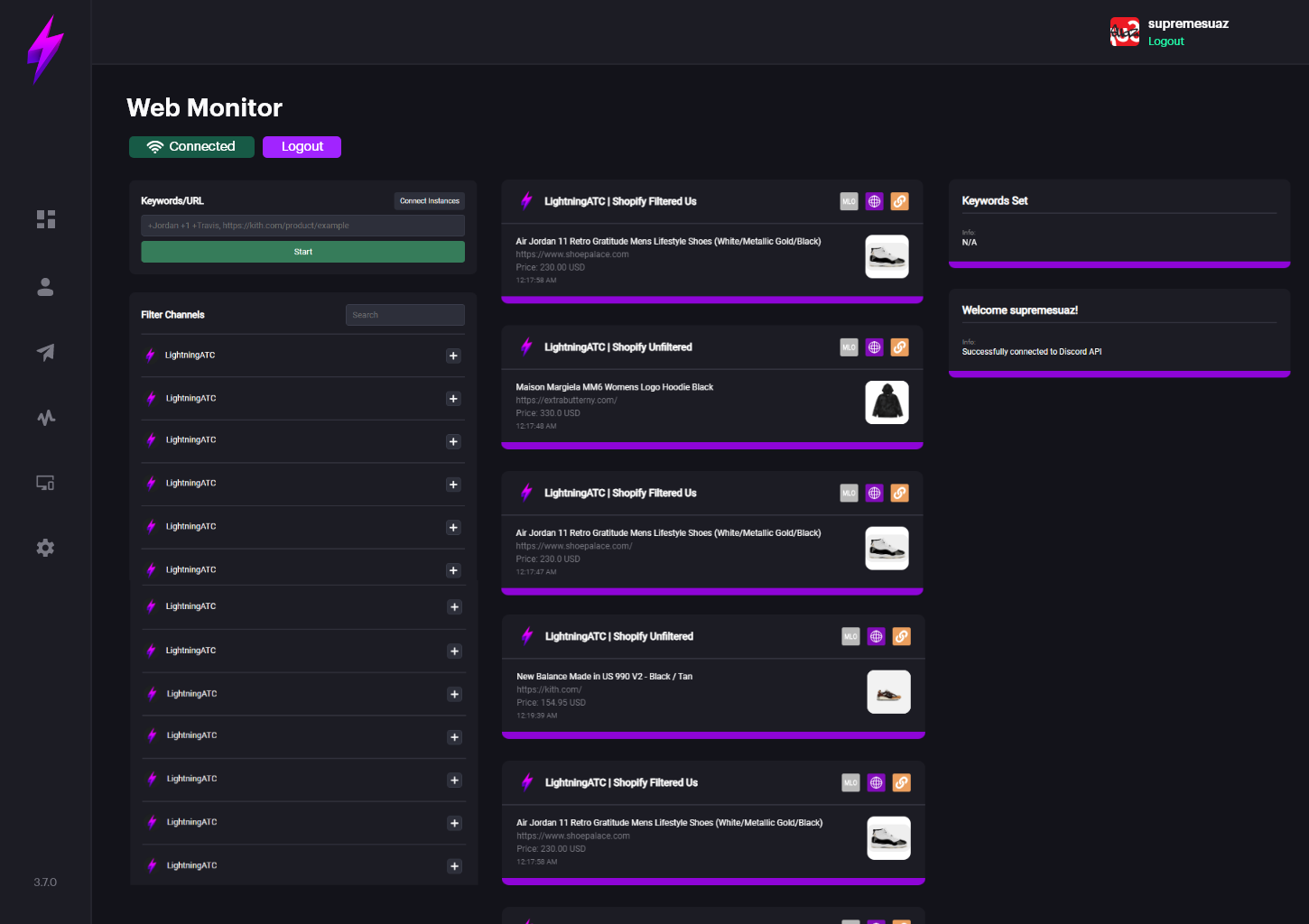Click the purple Logout button
Image resolution: width=1309 pixels, height=924 pixels.
click(302, 147)
